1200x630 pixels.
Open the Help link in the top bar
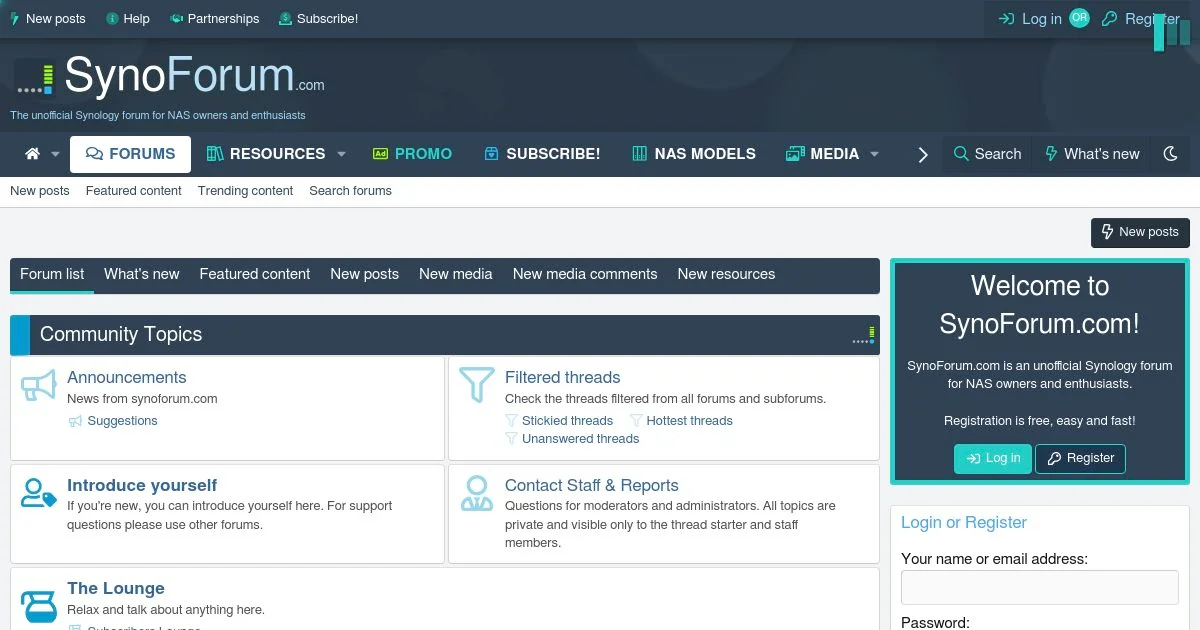[128, 18]
